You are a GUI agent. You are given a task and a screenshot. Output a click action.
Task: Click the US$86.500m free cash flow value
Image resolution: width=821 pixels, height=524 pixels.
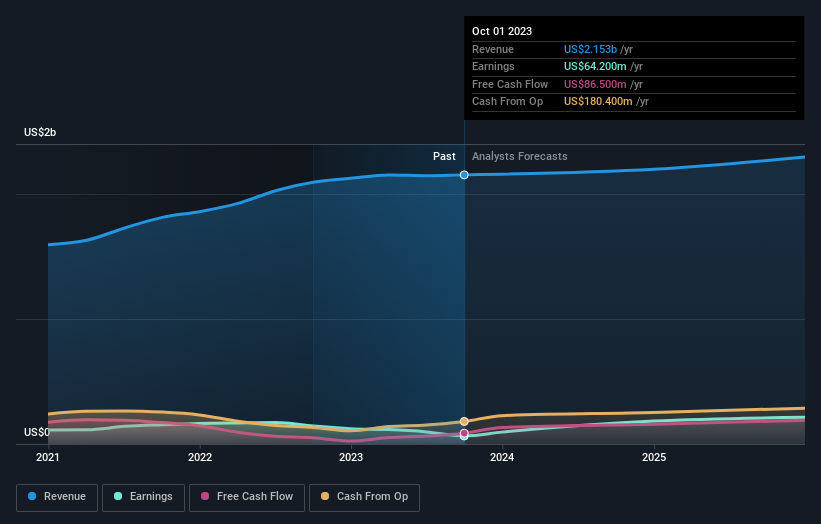[x=595, y=84]
